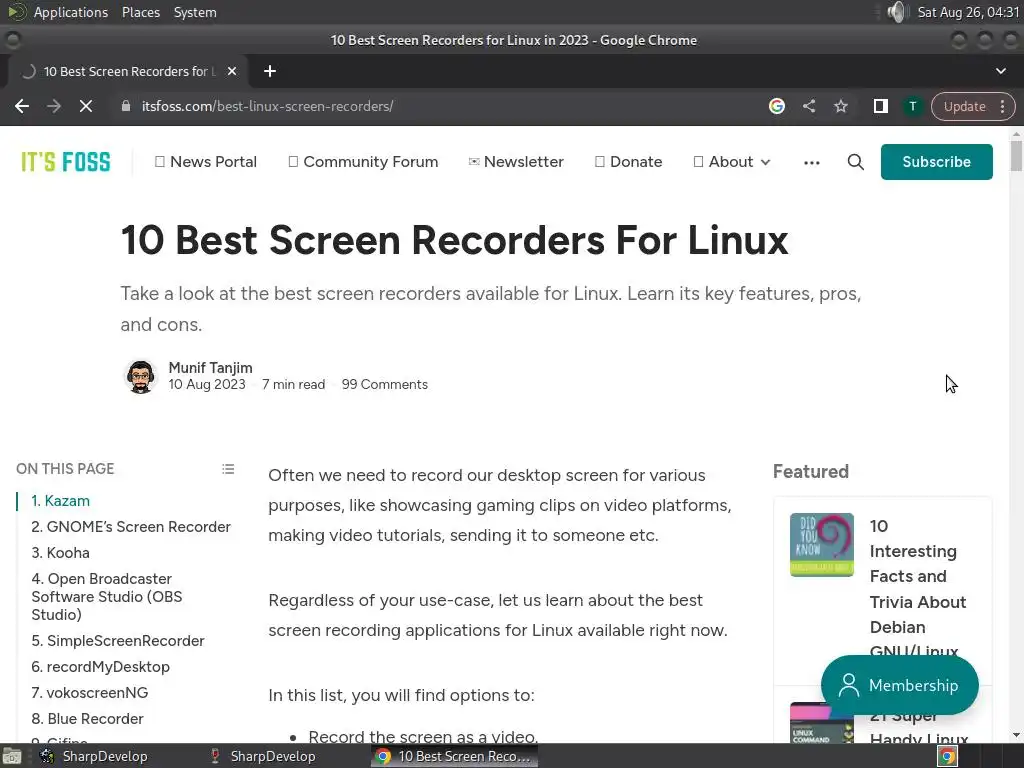Jump to 7. vokoscreenNG section
This screenshot has width=1024, height=768.
90,693
